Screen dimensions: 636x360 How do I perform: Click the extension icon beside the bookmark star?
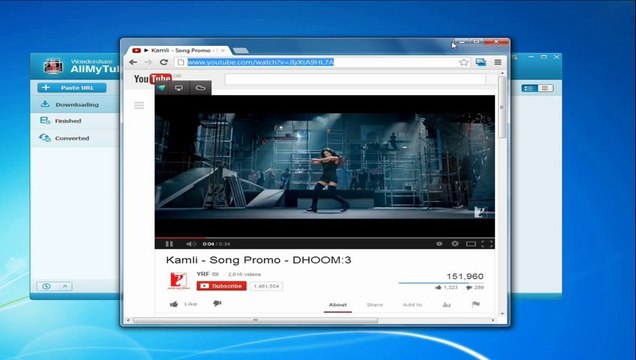(481, 62)
